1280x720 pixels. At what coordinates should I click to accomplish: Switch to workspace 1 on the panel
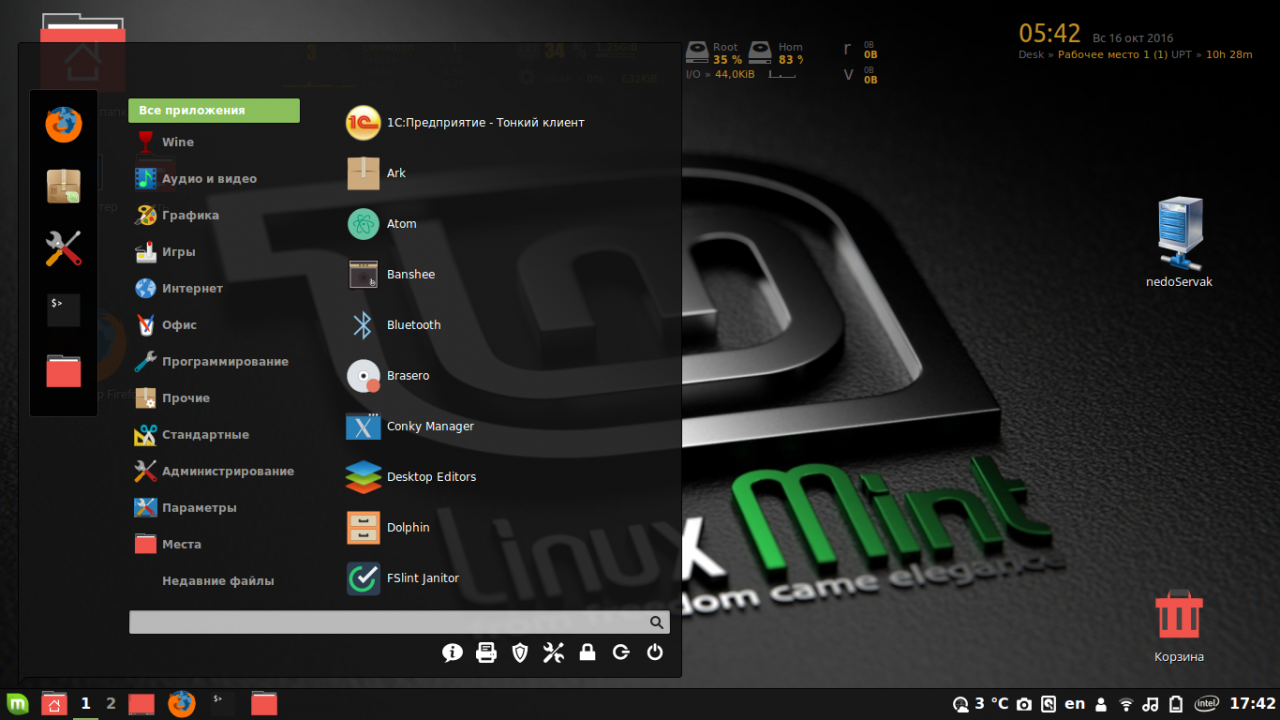[x=86, y=704]
